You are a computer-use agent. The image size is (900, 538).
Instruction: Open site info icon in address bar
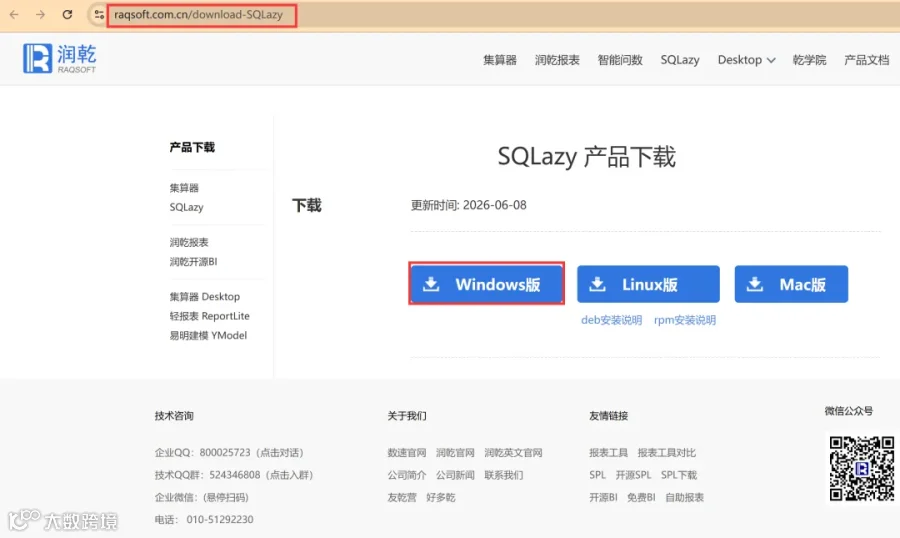pos(99,14)
